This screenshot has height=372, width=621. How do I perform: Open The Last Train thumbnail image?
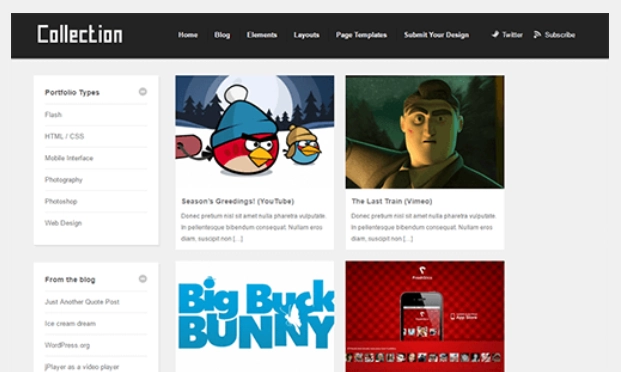point(425,132)
